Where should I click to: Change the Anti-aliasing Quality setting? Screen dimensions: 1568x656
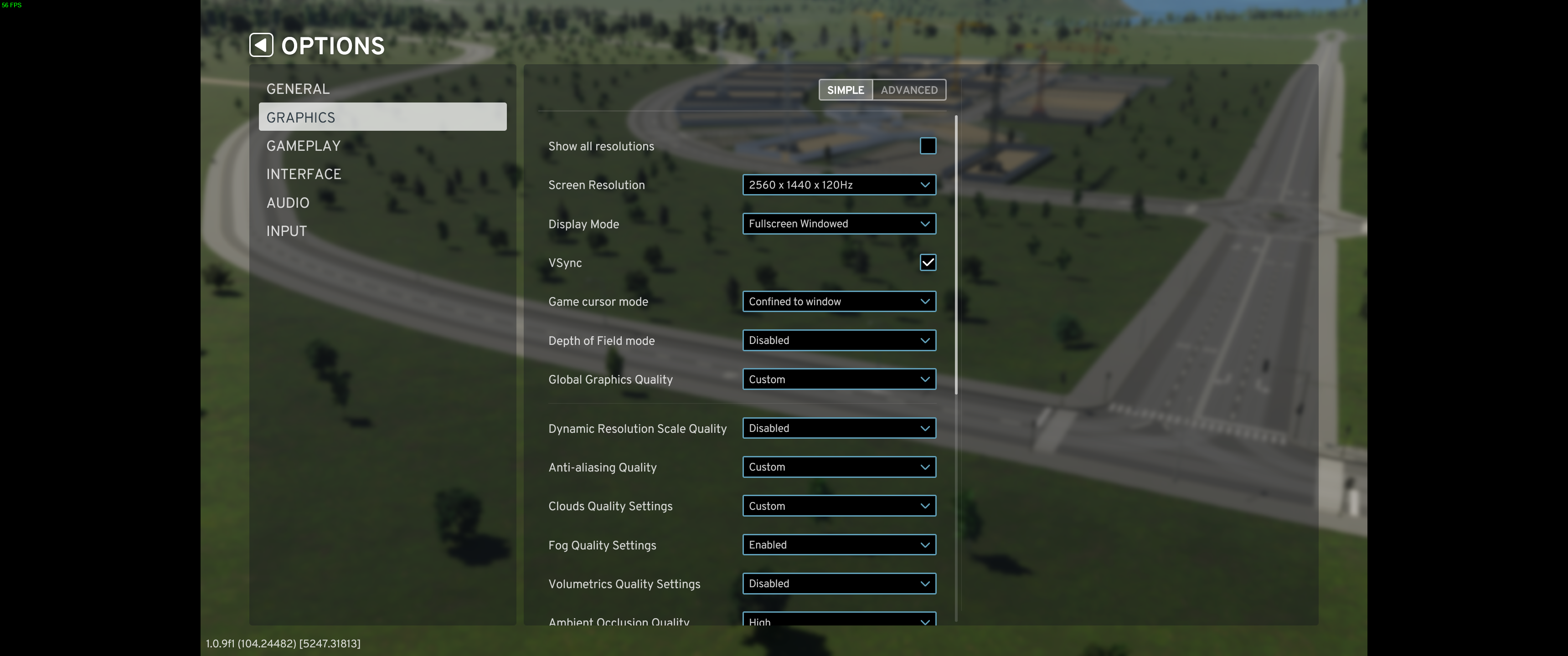839,467
